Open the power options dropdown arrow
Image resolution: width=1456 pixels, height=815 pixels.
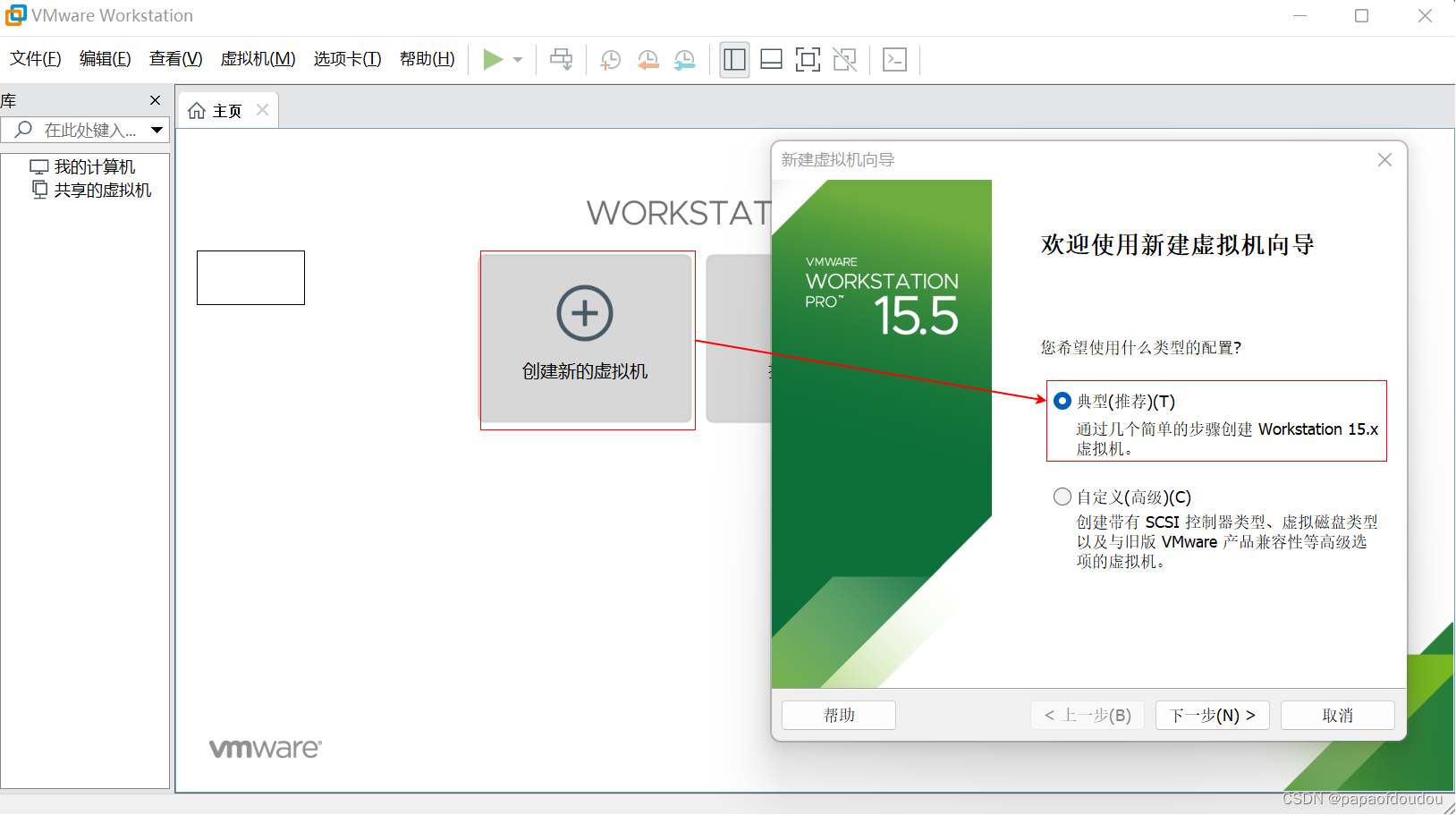click(x=518, y=60)
